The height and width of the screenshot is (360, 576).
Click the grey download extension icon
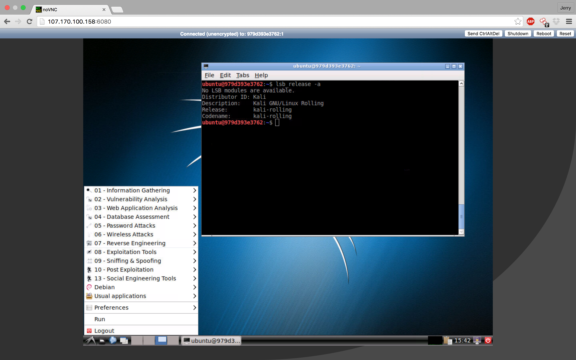(556, 22)
